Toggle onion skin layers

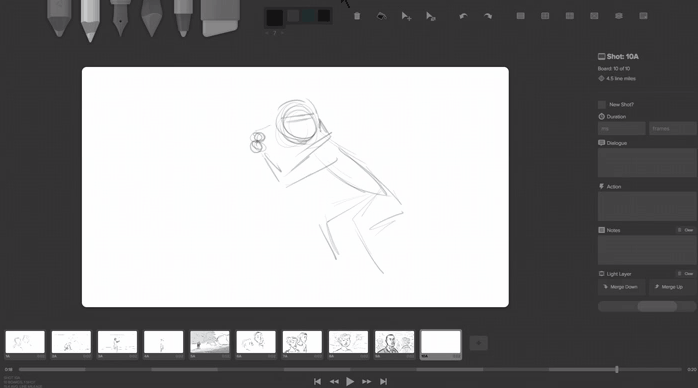tap(619, 16)
